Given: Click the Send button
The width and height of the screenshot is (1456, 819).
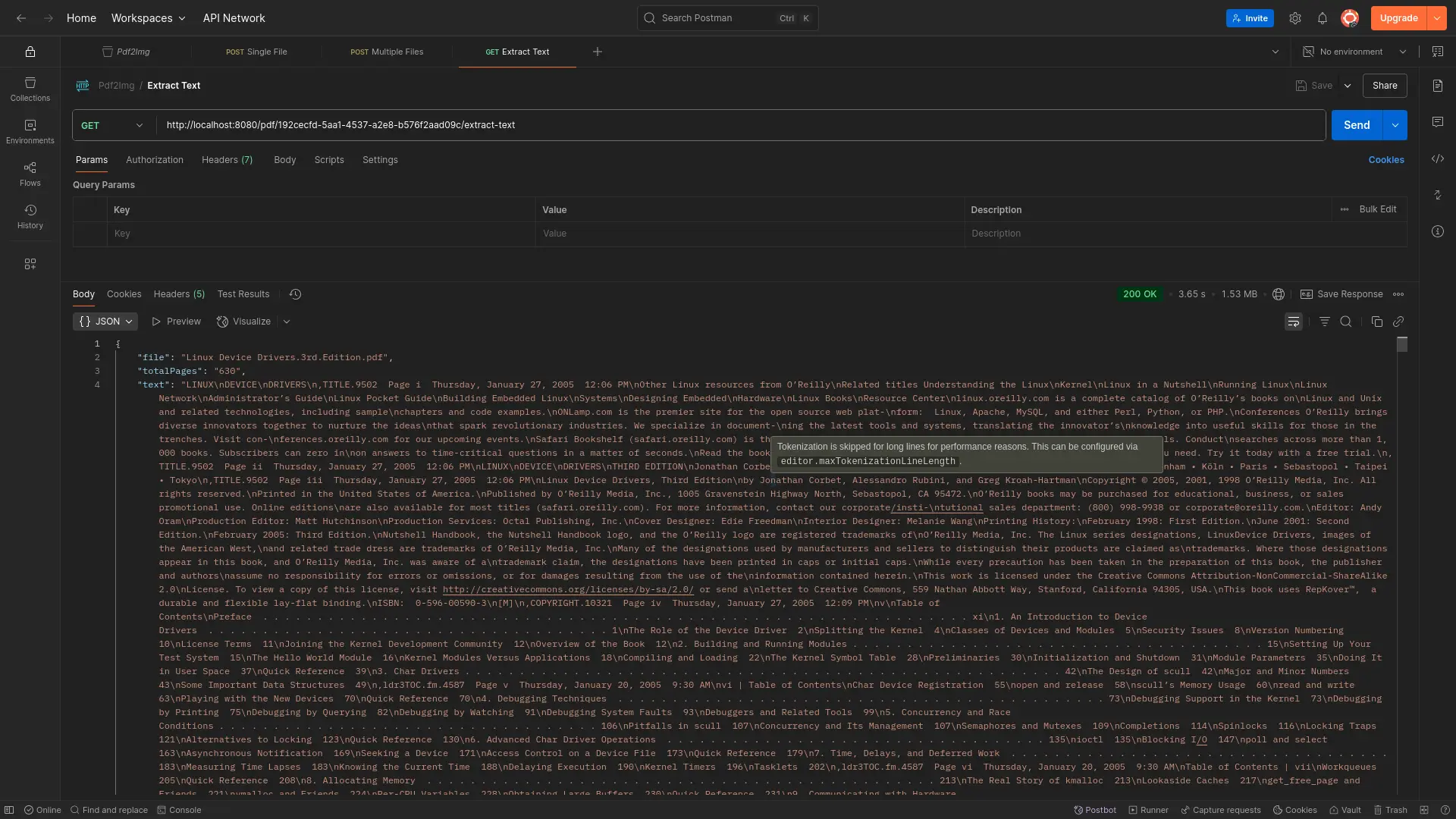Looking at the screenshot, I should click(x=1357, y=125).
